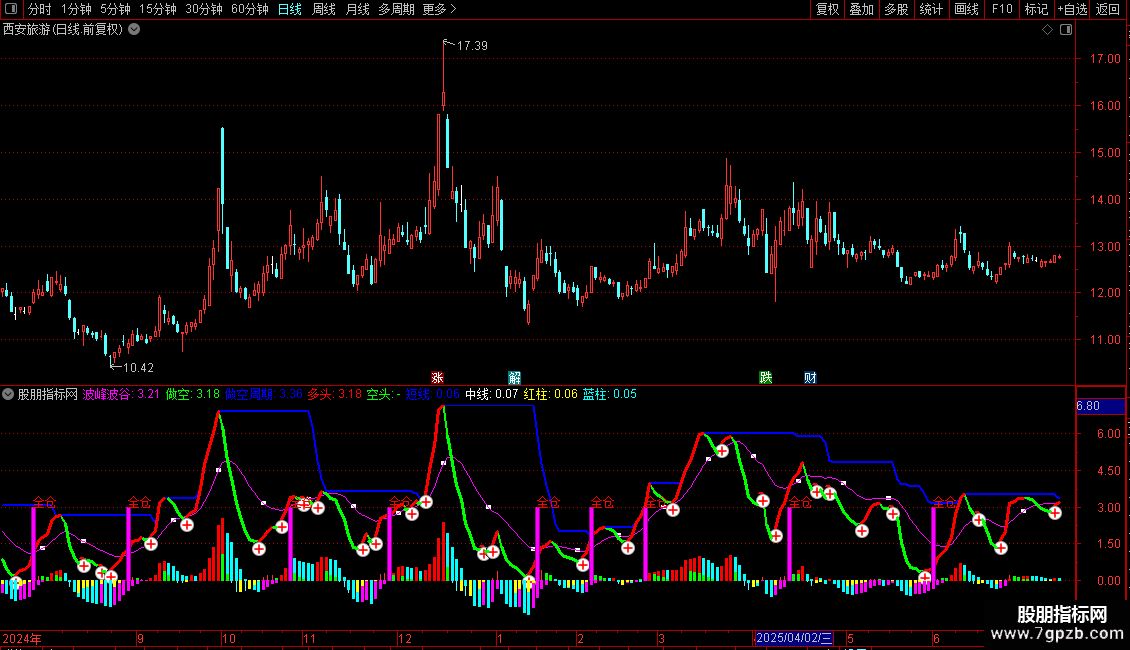Click the 复权 button
The width and height of the screenshot is (1130, 650).
coord(827,9)
